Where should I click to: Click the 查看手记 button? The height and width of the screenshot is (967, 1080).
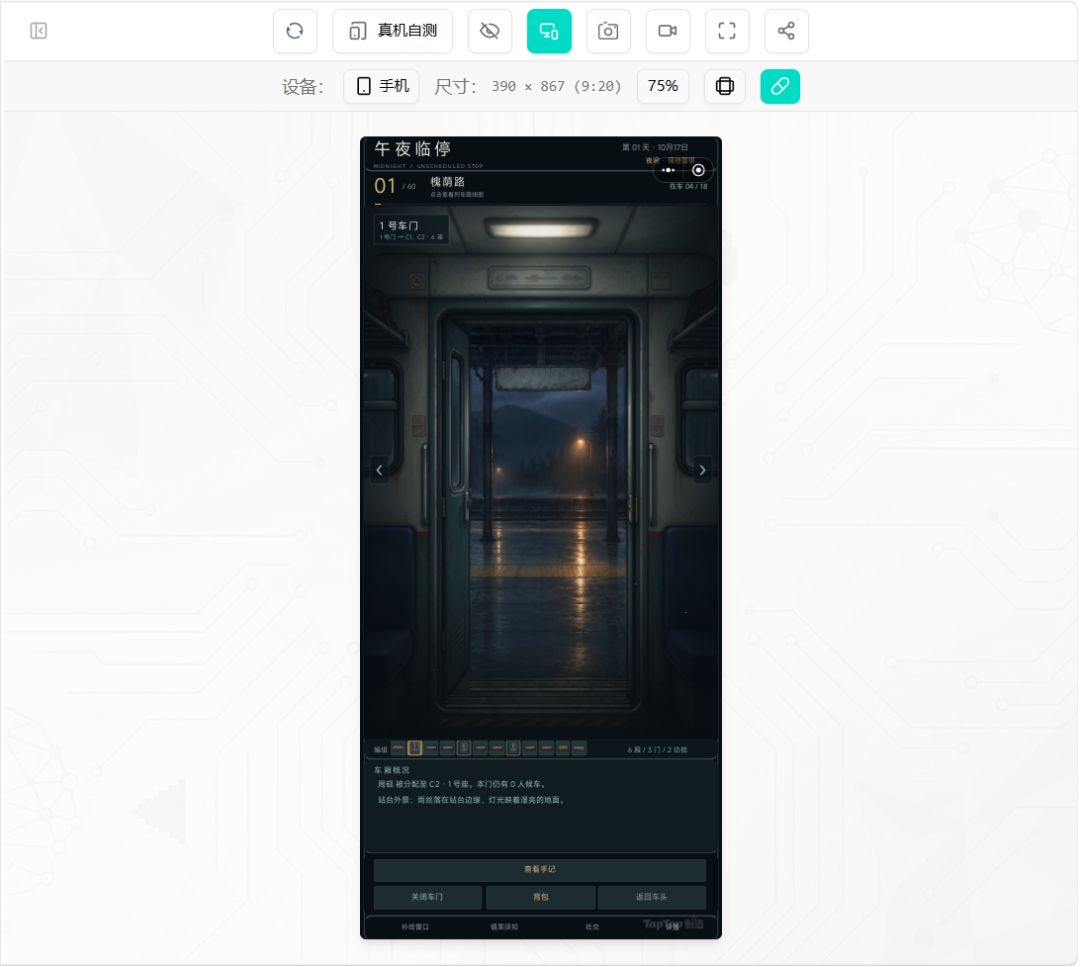tap(540, 870)
